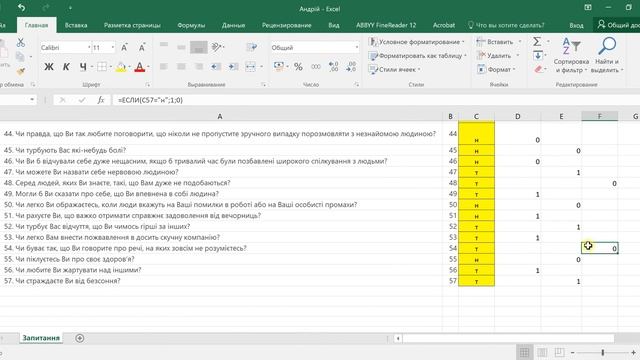640x360 pixels.
Task: Click increase indent icon
Action: pos(233,67)
